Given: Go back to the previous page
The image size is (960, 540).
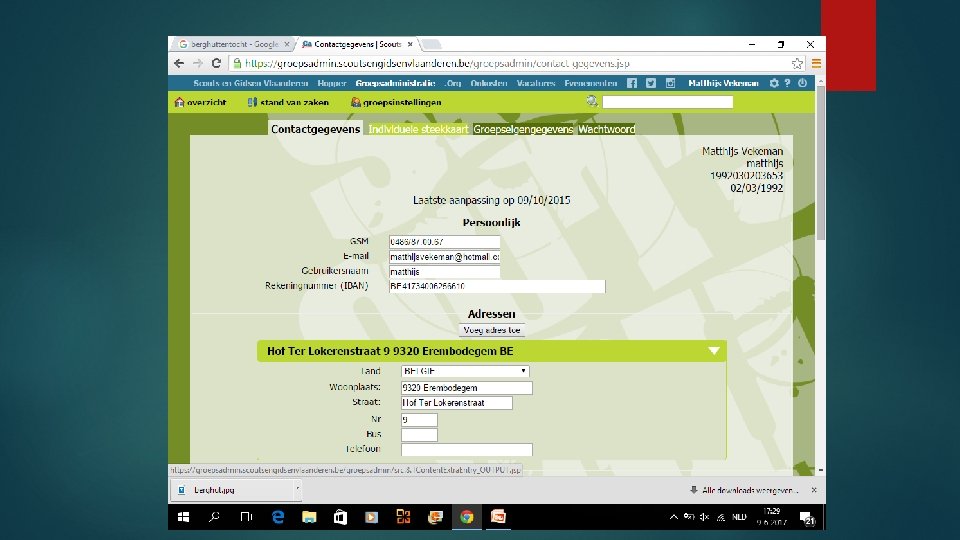Looking at the screenshot, I should point(179,63).
